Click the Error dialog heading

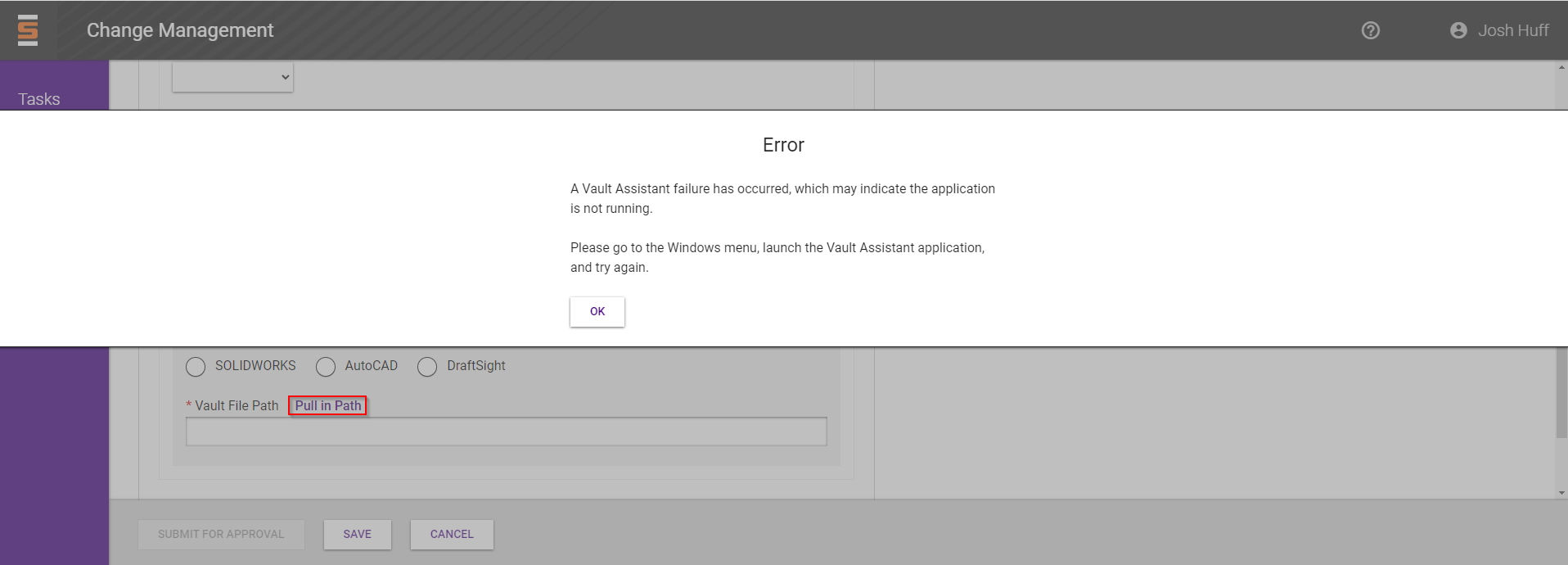[783, 145]
